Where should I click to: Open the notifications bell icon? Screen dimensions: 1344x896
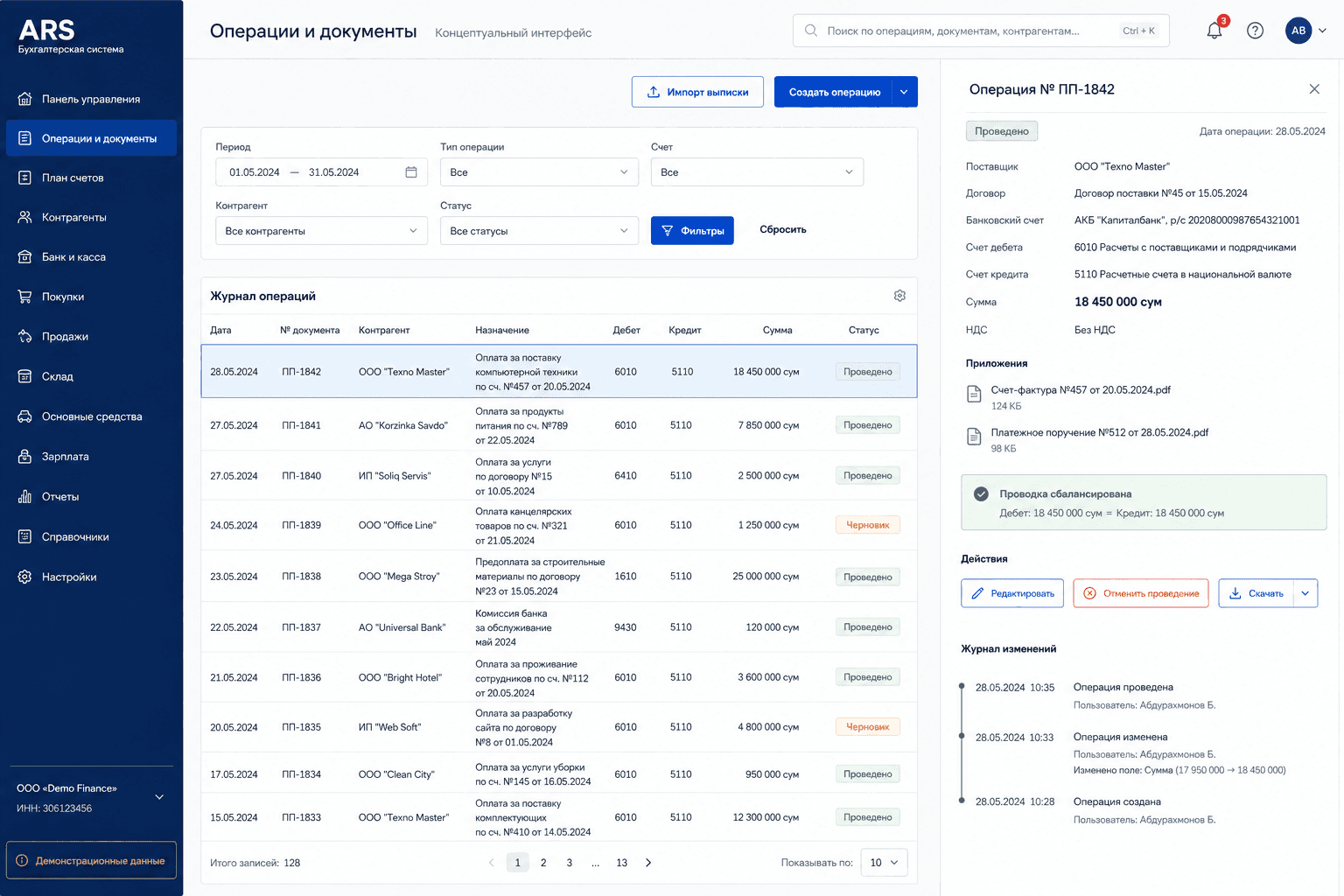click(1214, 31)
